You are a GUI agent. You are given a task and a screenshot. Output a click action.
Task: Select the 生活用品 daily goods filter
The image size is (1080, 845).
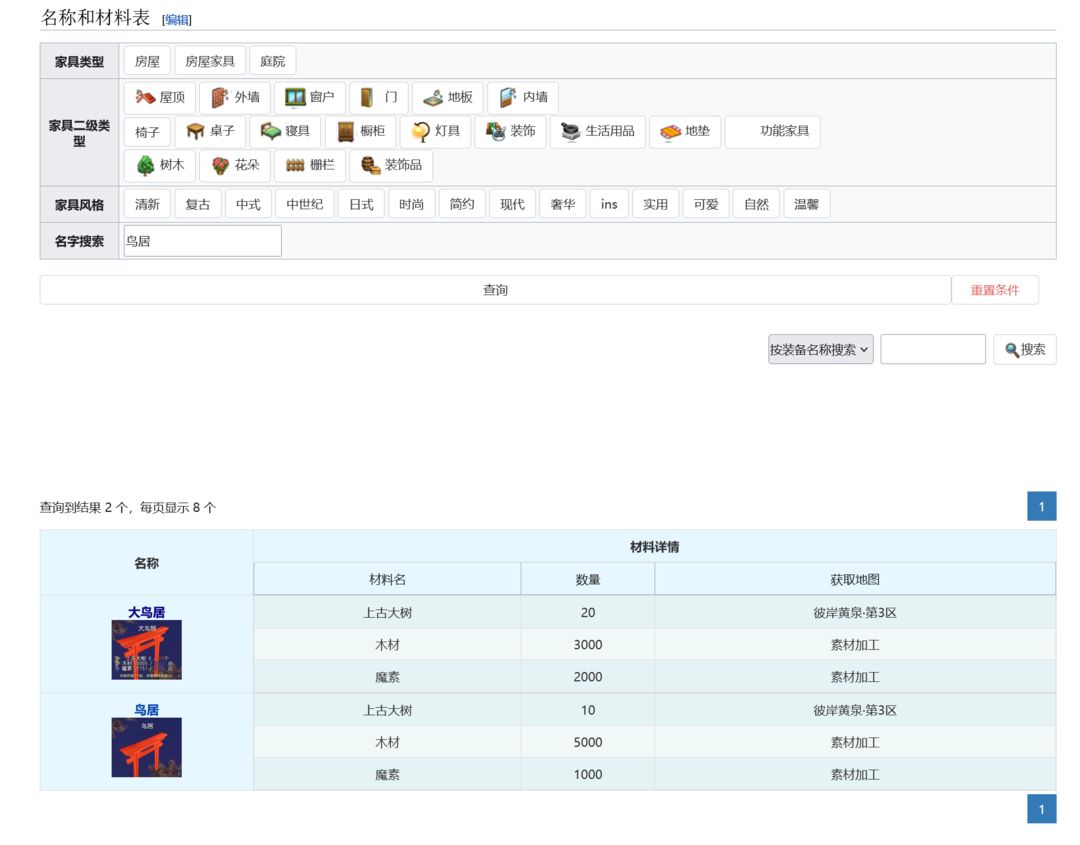(598, 131)
